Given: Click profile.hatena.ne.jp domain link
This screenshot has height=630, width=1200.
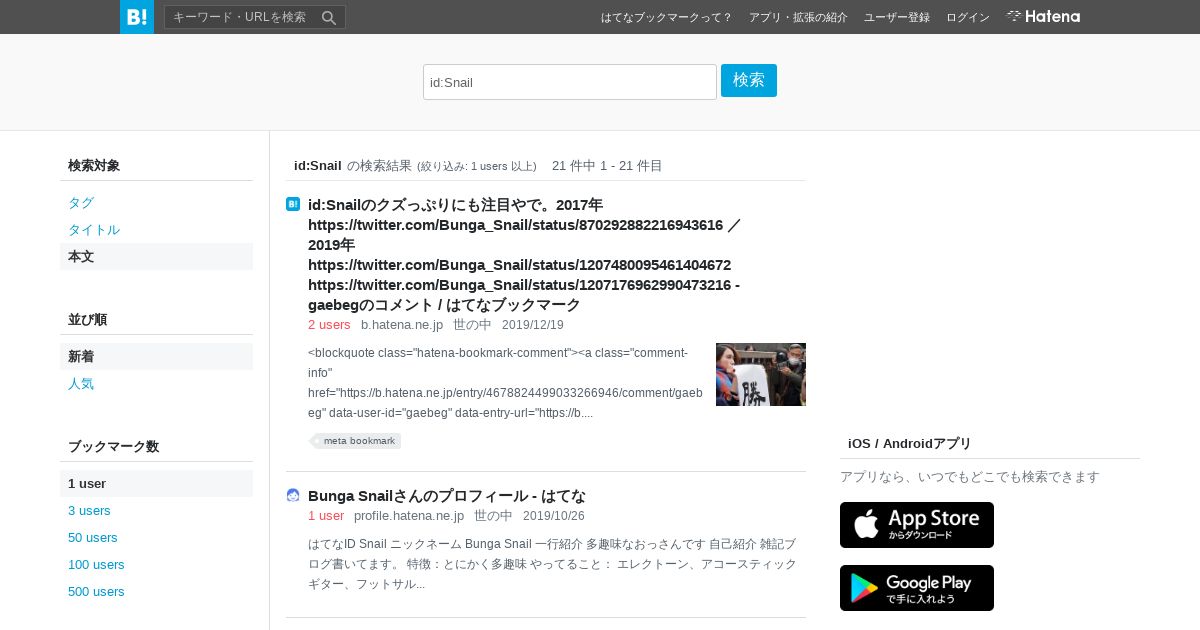Looking at the screenshot, I should 409,516.
